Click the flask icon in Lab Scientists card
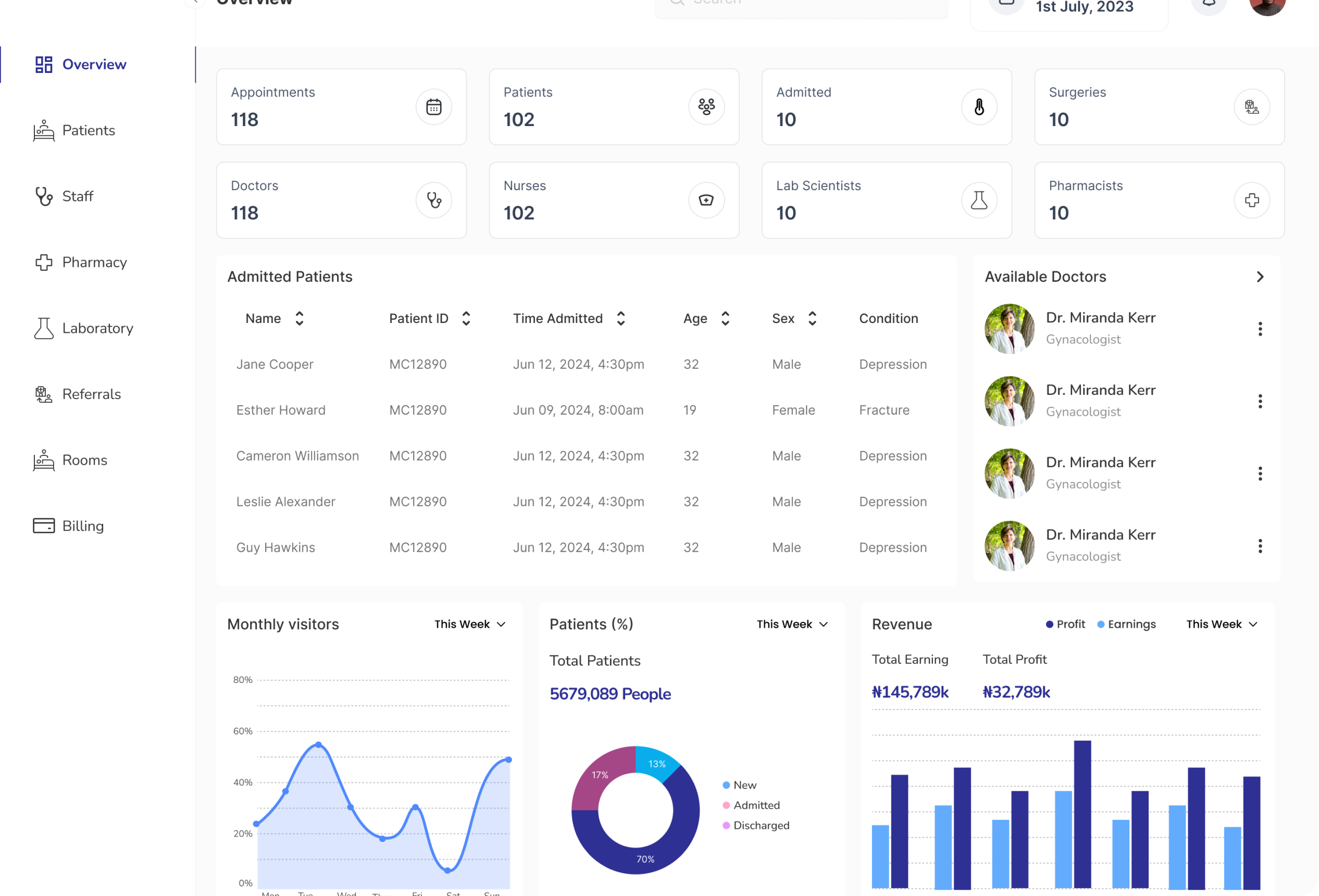Image resolution: width=1319 pixels, height=896 pixels. [x=979, y=201]
